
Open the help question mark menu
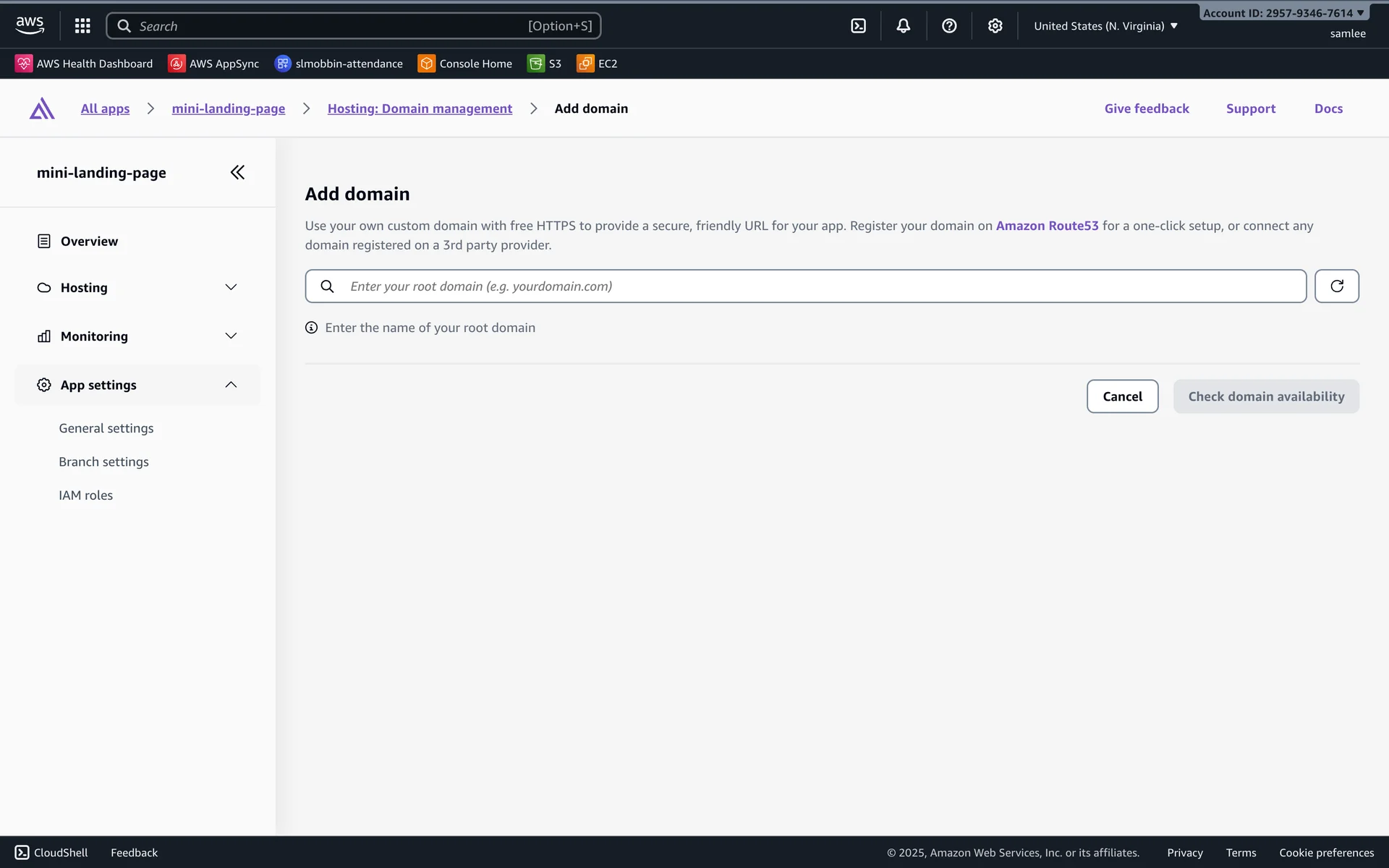(949, 26)
